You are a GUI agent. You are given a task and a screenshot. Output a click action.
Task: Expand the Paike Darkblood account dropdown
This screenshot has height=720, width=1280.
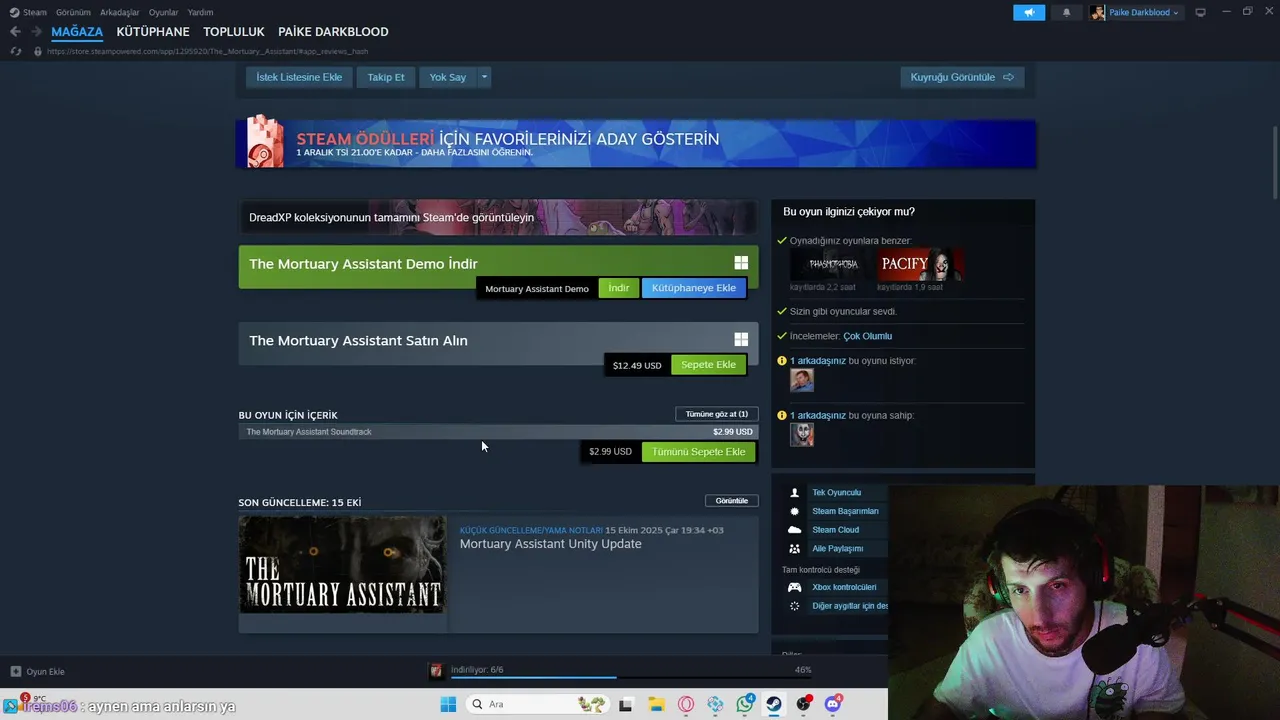pyautogui.click(x=1175, y=13)
